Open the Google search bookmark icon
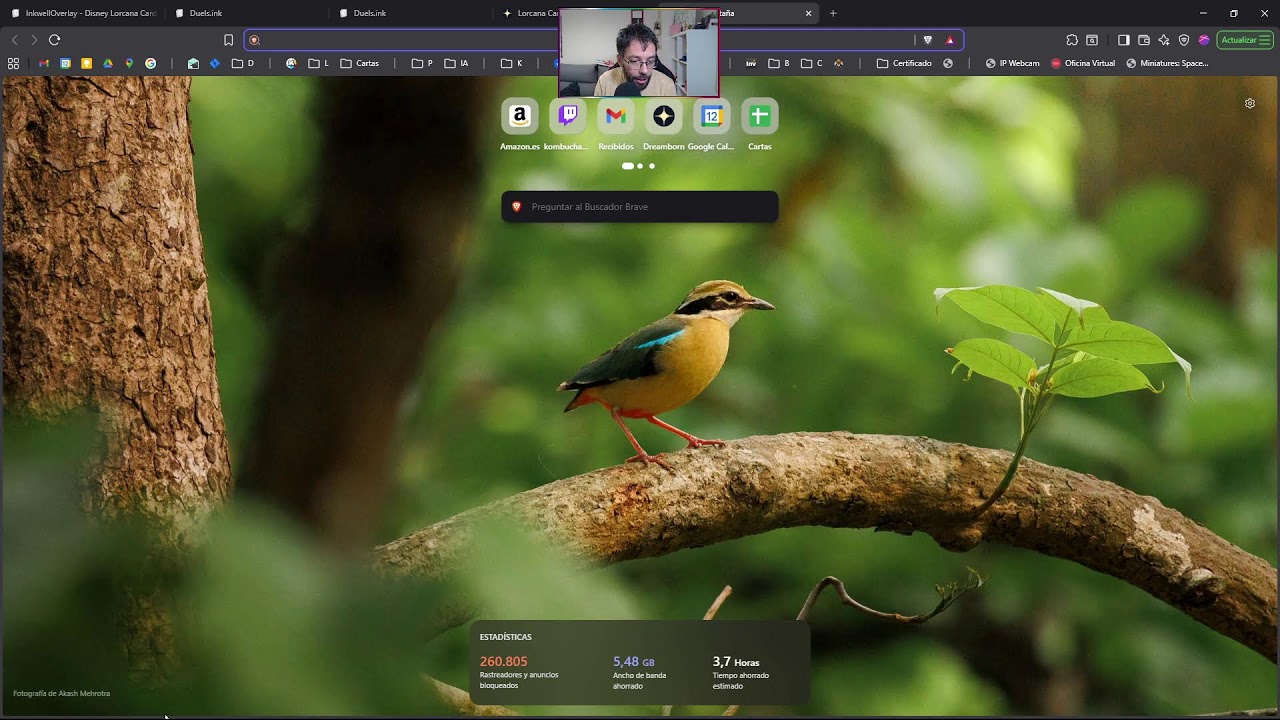The height and width of the screenshot is (720, 1280). (151, 63)
